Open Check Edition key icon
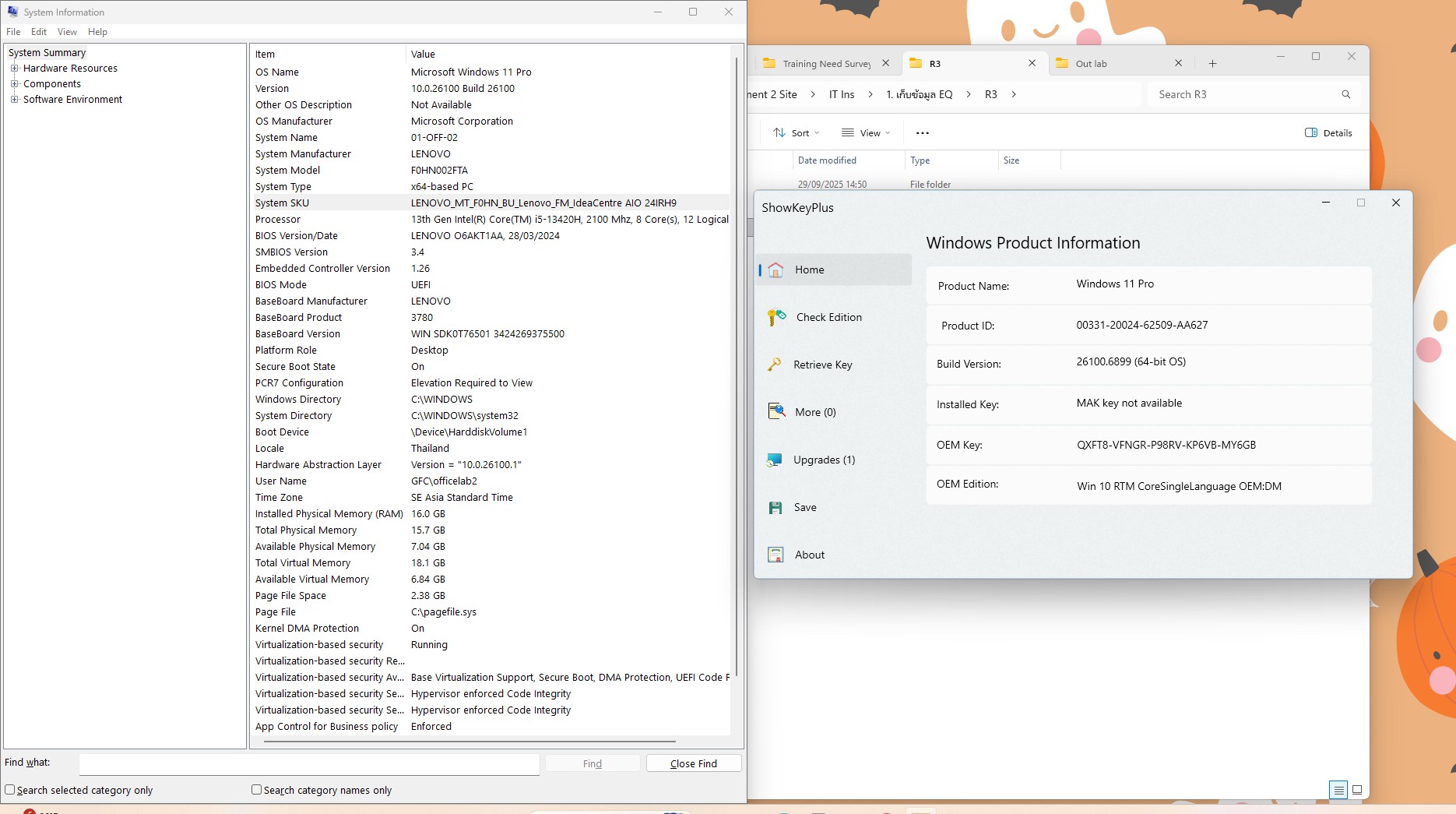 click(x=776, y=317)
